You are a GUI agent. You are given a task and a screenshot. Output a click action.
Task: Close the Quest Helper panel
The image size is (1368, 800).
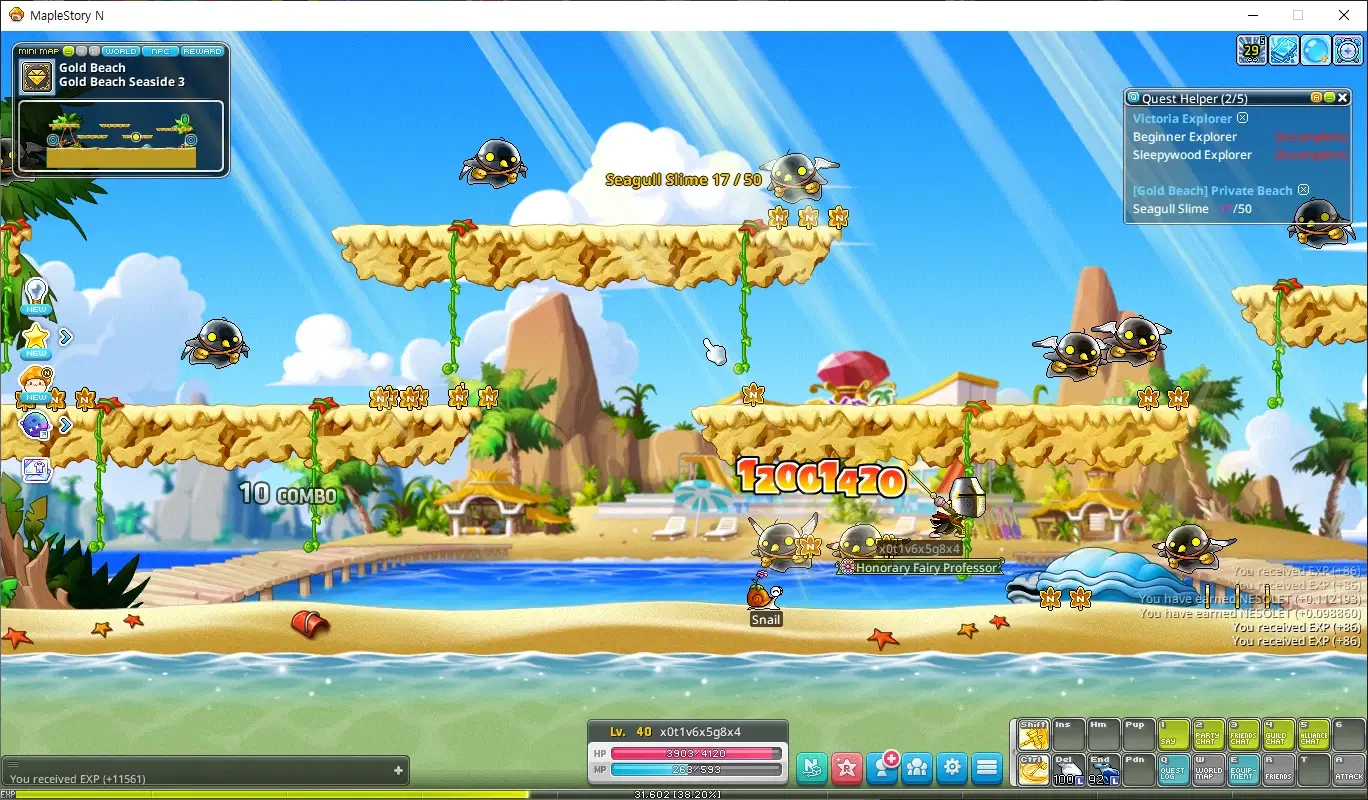tap(1343, 98)
